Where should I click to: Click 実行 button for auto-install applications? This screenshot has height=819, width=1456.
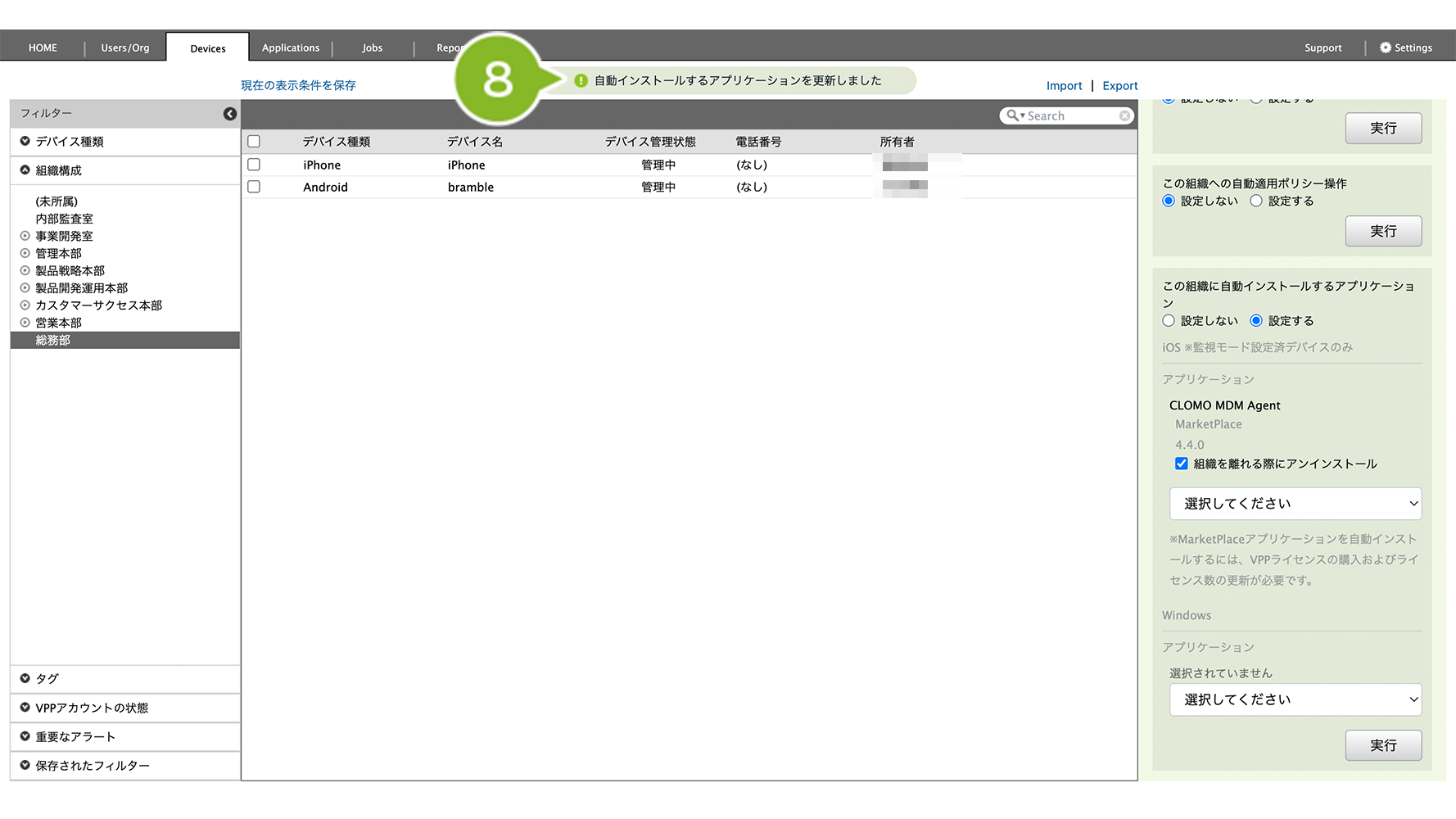(1382, 745)
